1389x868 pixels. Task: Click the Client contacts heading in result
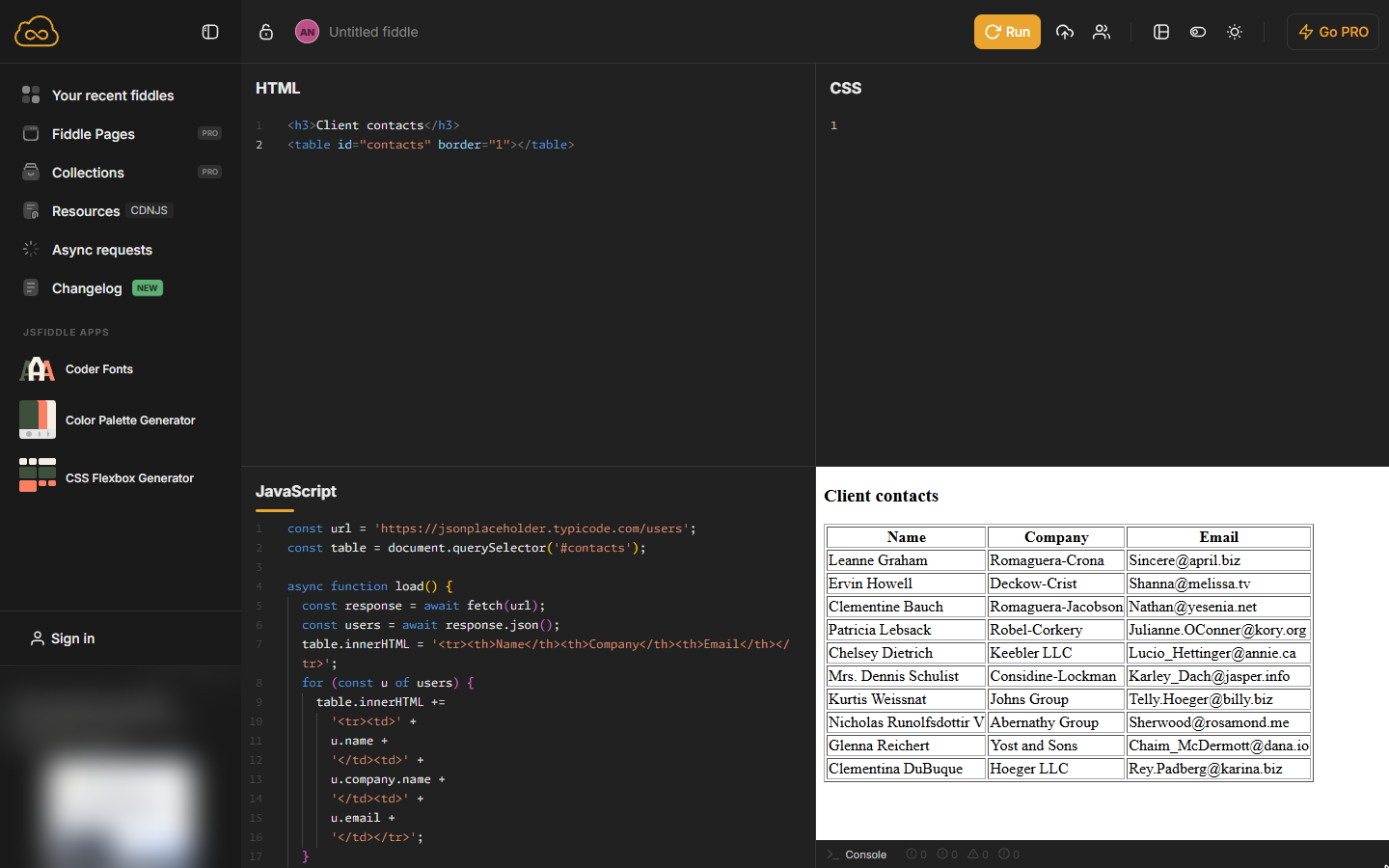tap(881, 496)
